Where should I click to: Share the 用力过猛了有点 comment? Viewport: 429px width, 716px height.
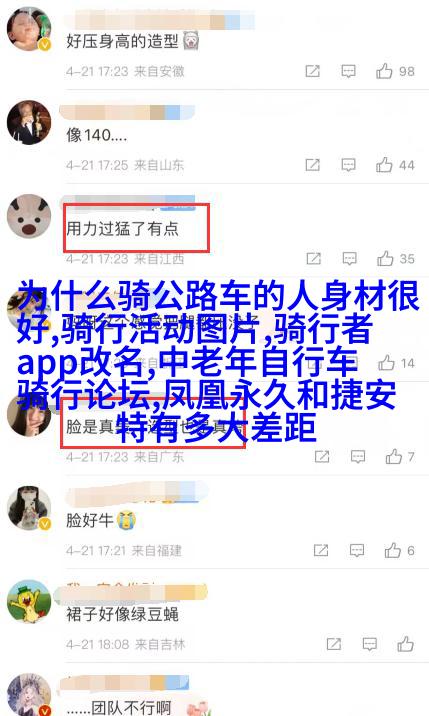[x=313, y=259]
